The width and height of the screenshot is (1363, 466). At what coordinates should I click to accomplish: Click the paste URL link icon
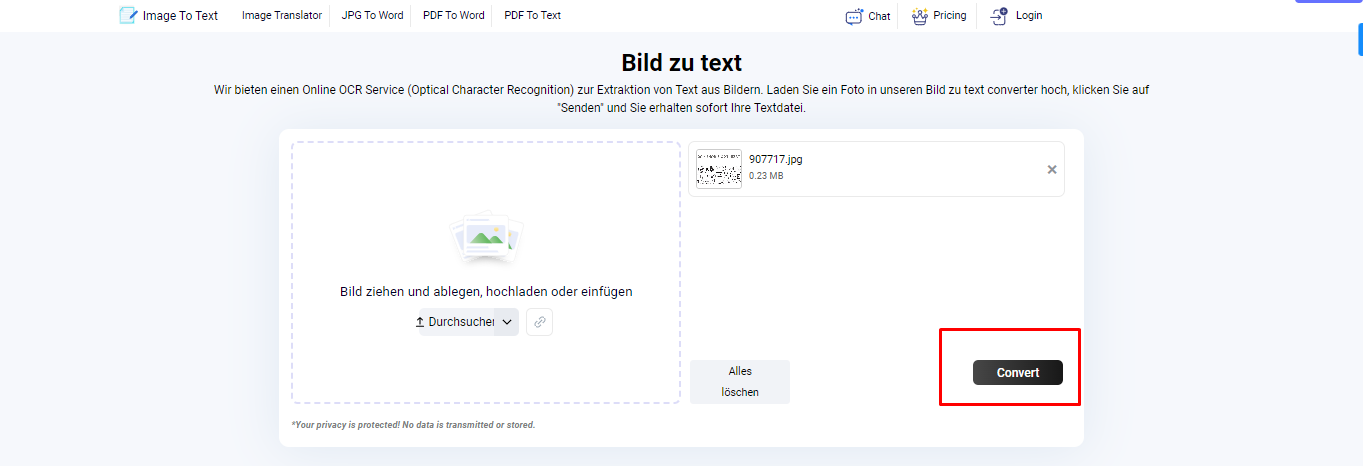539,322
